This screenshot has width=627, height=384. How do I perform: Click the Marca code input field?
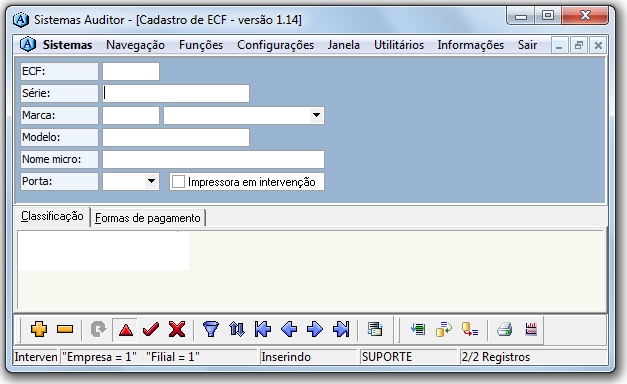(x=131, y=115)
